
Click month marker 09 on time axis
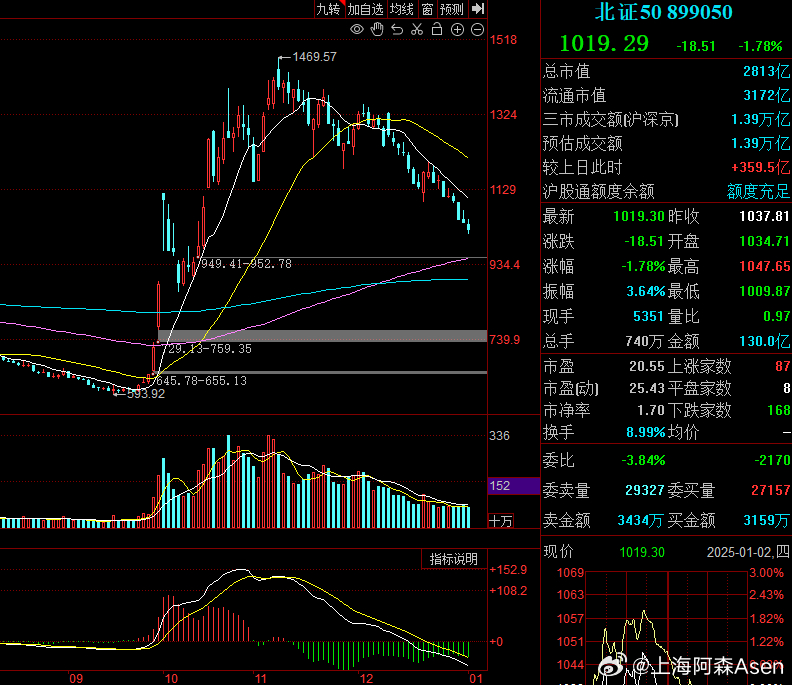[76, 678]
